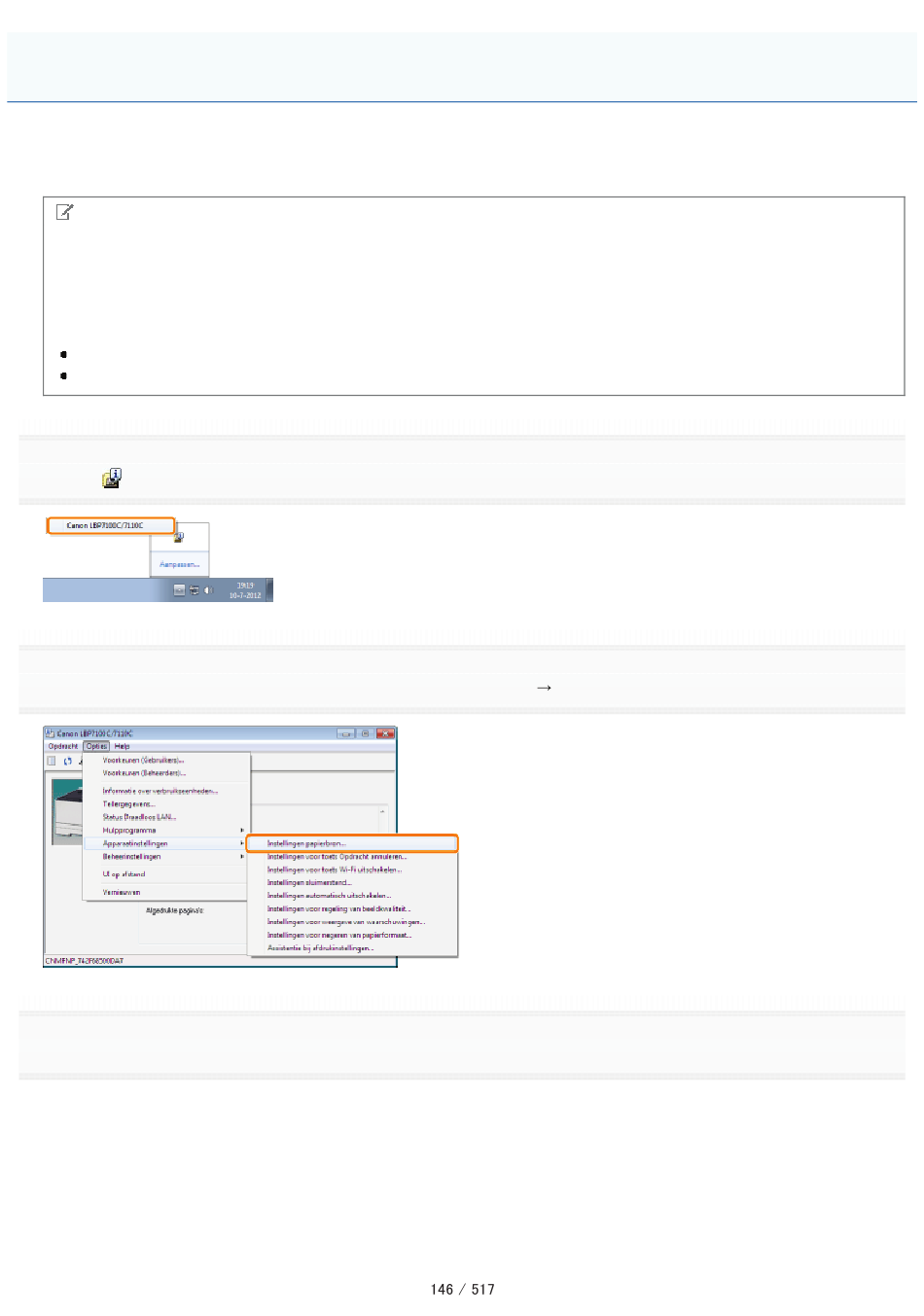This screenshot has width=924, height=1316.
Task: Select Status Draadloos LAN...
Action: (x=166, y=817)
